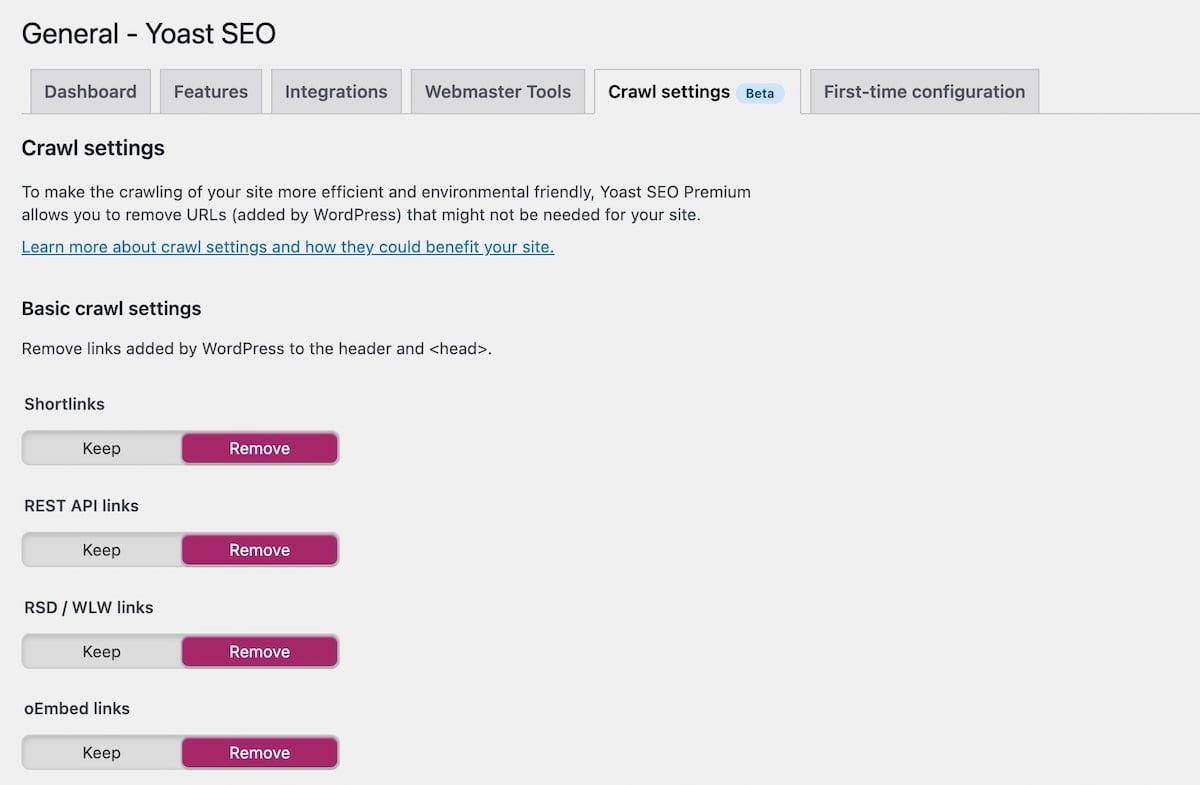Screen dimensions: 1200x785
Task: Select the Crawl settings tab
Action: 697,91
